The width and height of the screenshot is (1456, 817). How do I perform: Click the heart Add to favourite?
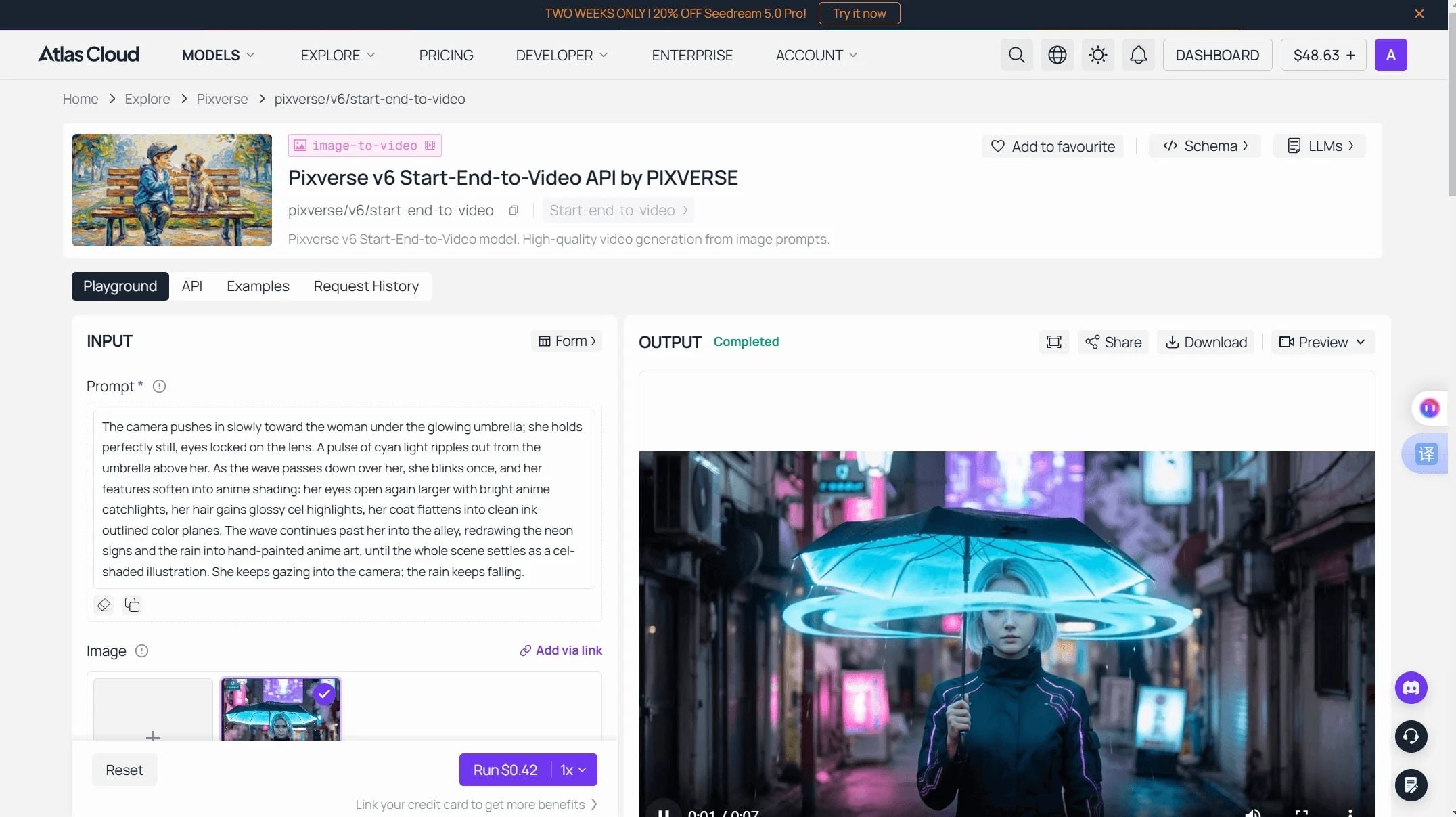[1053, 146]
